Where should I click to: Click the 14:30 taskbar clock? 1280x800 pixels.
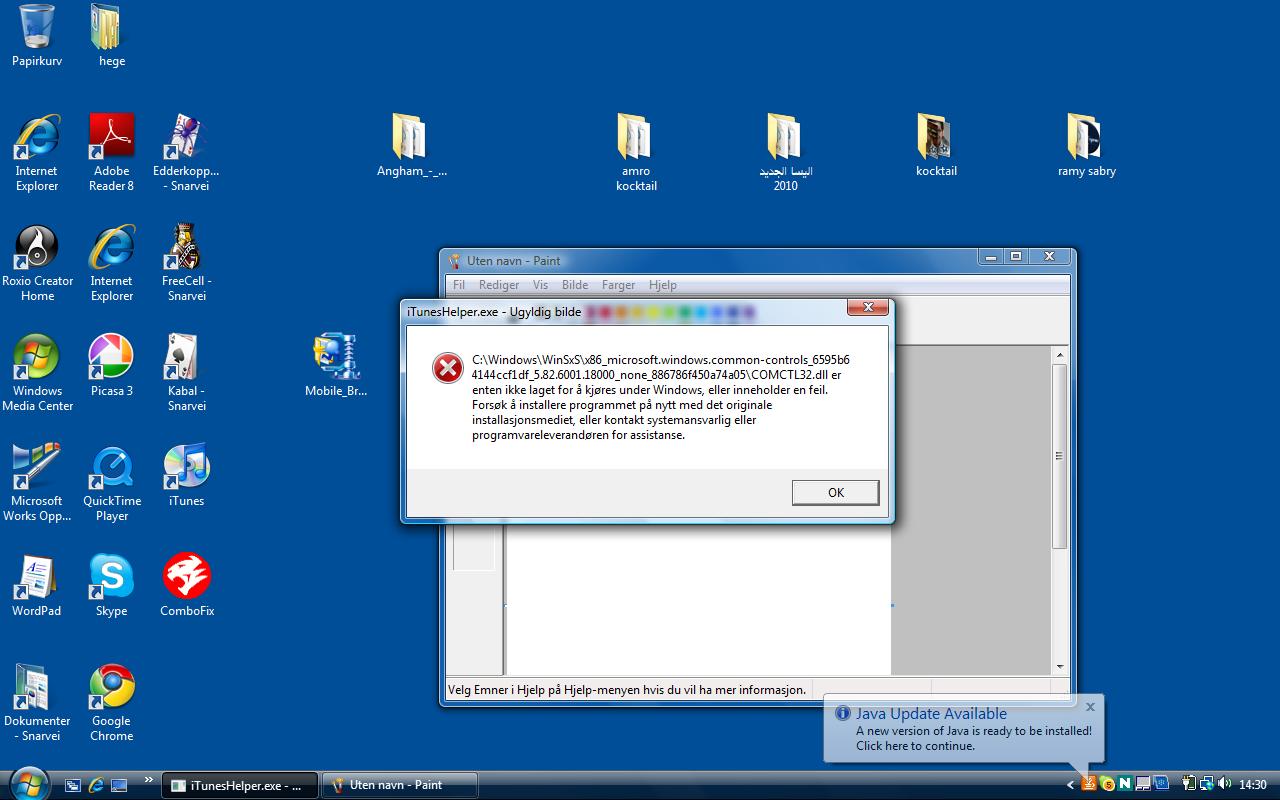[x=1252, y=785]
